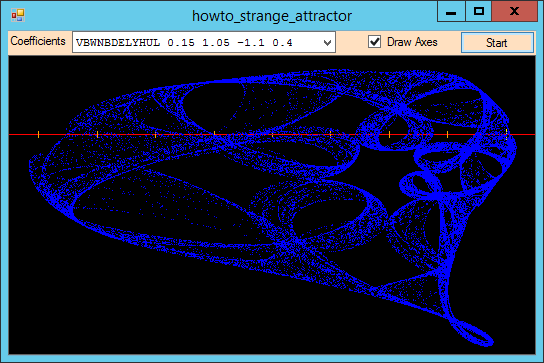This screenshot has height=363, width=544.
Task: Click the fourth yellow tick on axis
Action: coord(214,134)
